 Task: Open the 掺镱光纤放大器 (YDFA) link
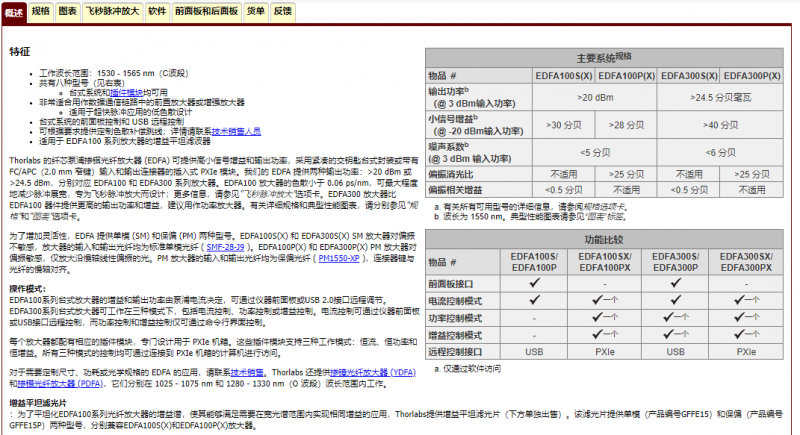tap(373, 372)
